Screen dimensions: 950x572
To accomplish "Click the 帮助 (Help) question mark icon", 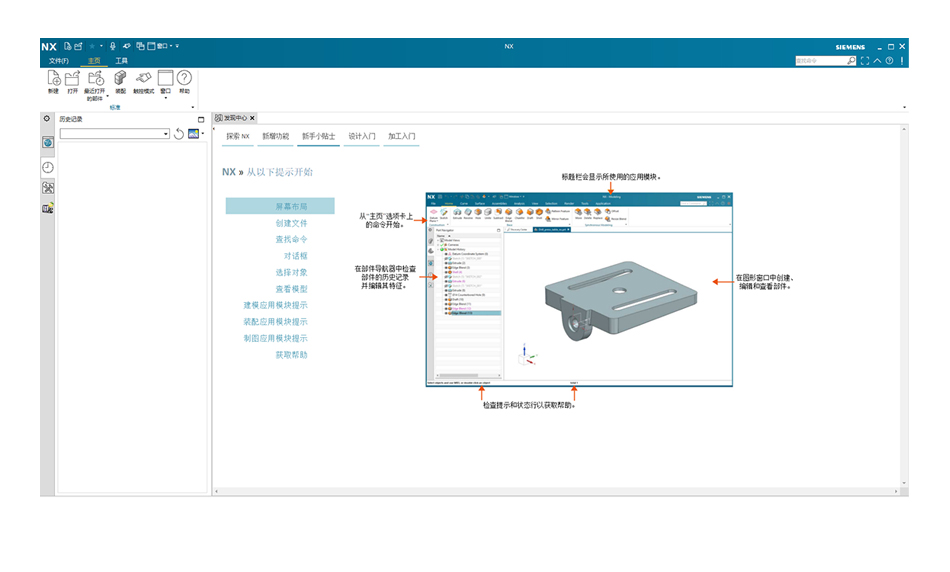I will tap(184, 78).
